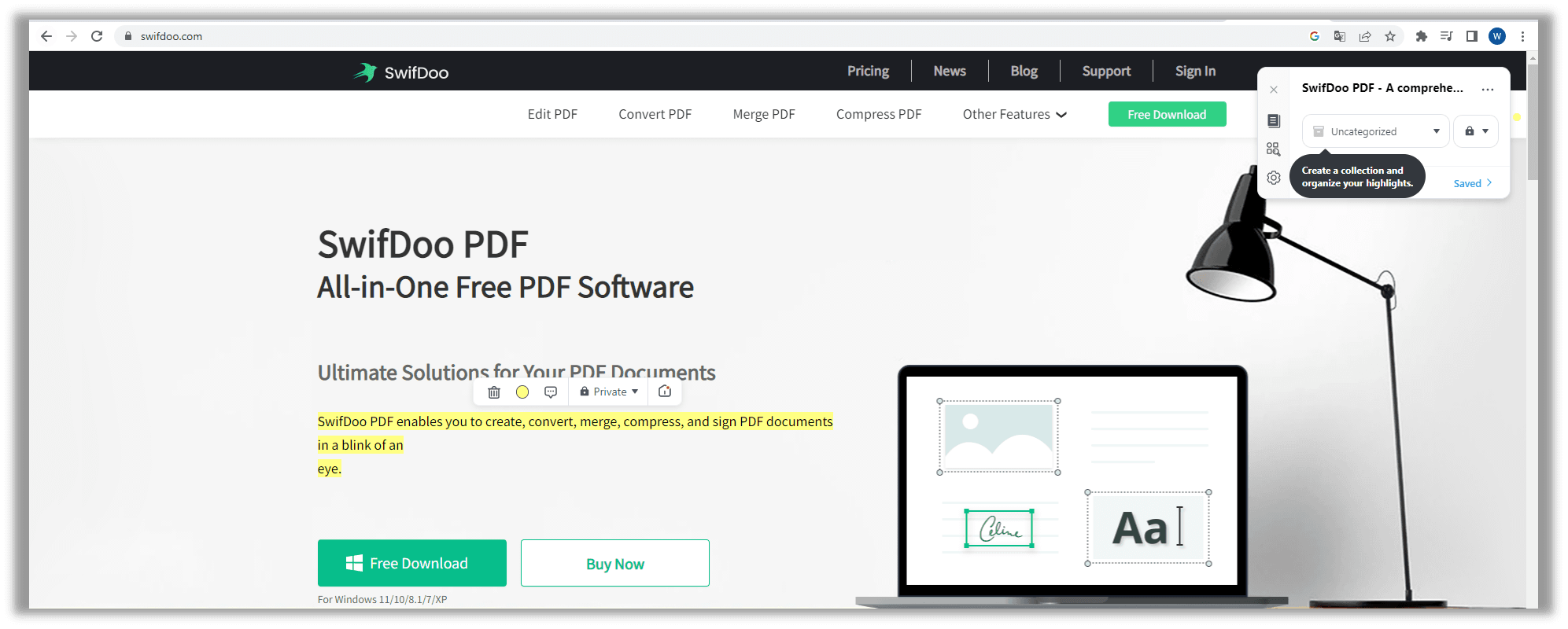This screenshot has width=1568, height=629.
Task: Open the Pricing page
Action: 868,71
